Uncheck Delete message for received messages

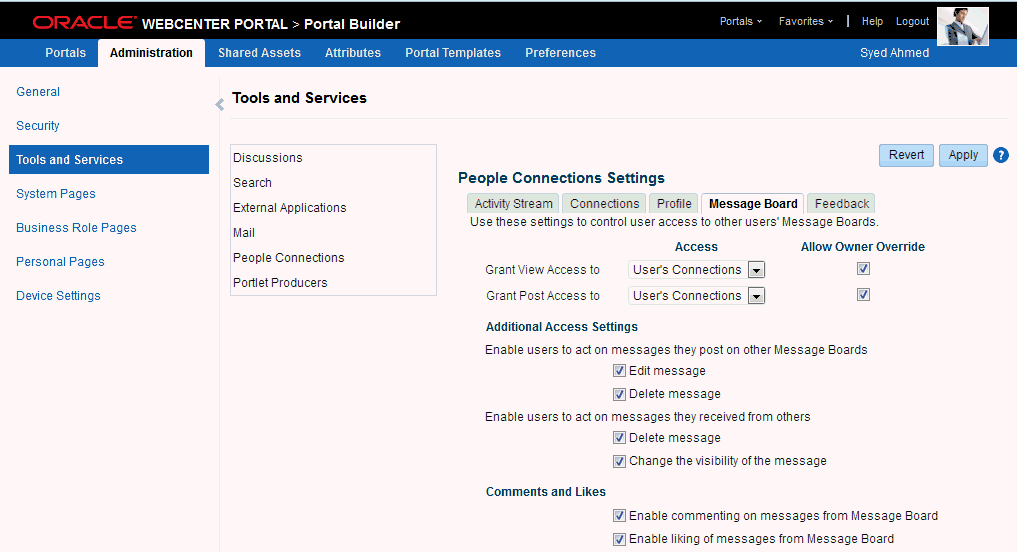click(619, 438)
